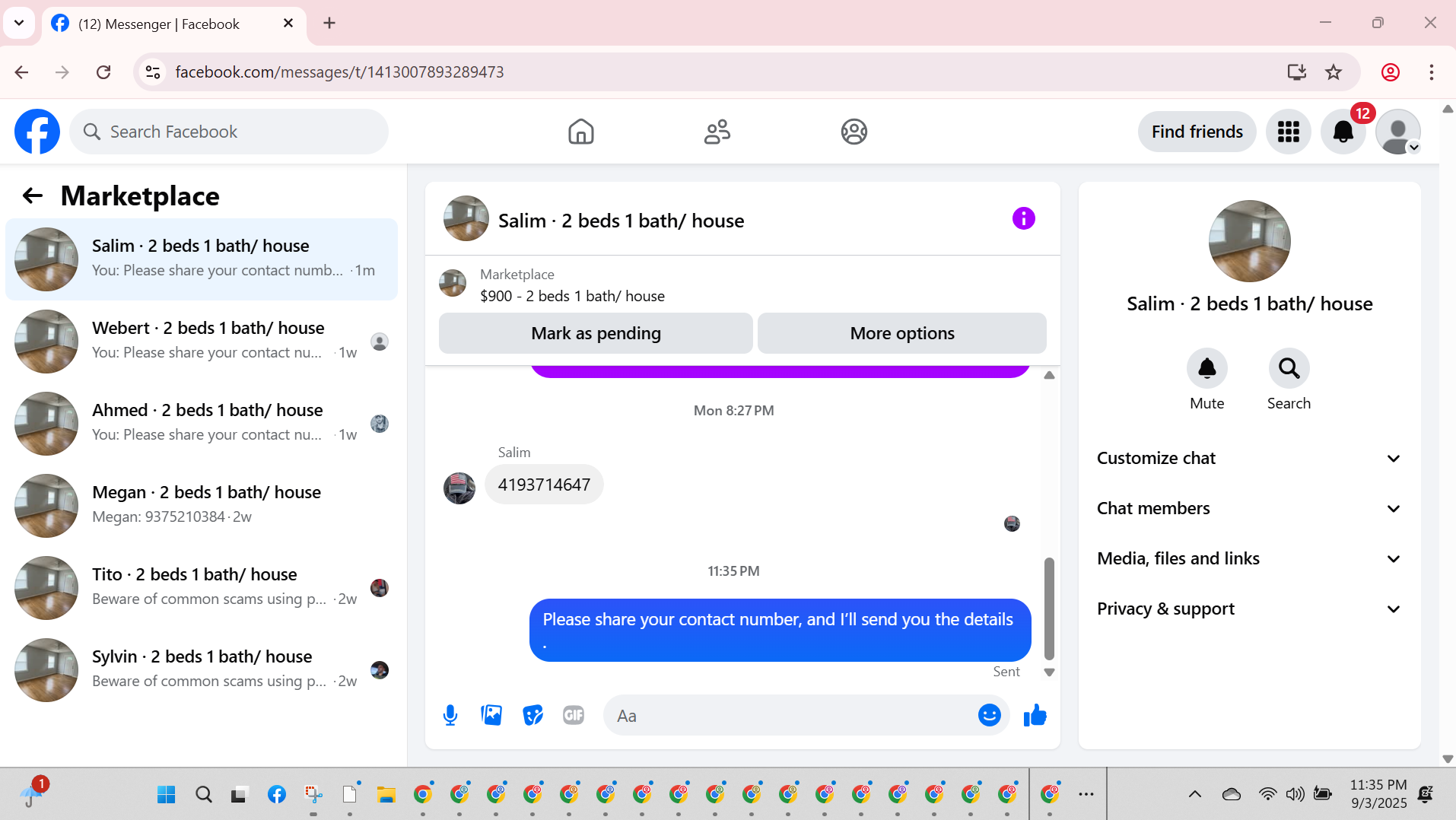Choose a GIF
1456x820 pixels.
point(574,715)
